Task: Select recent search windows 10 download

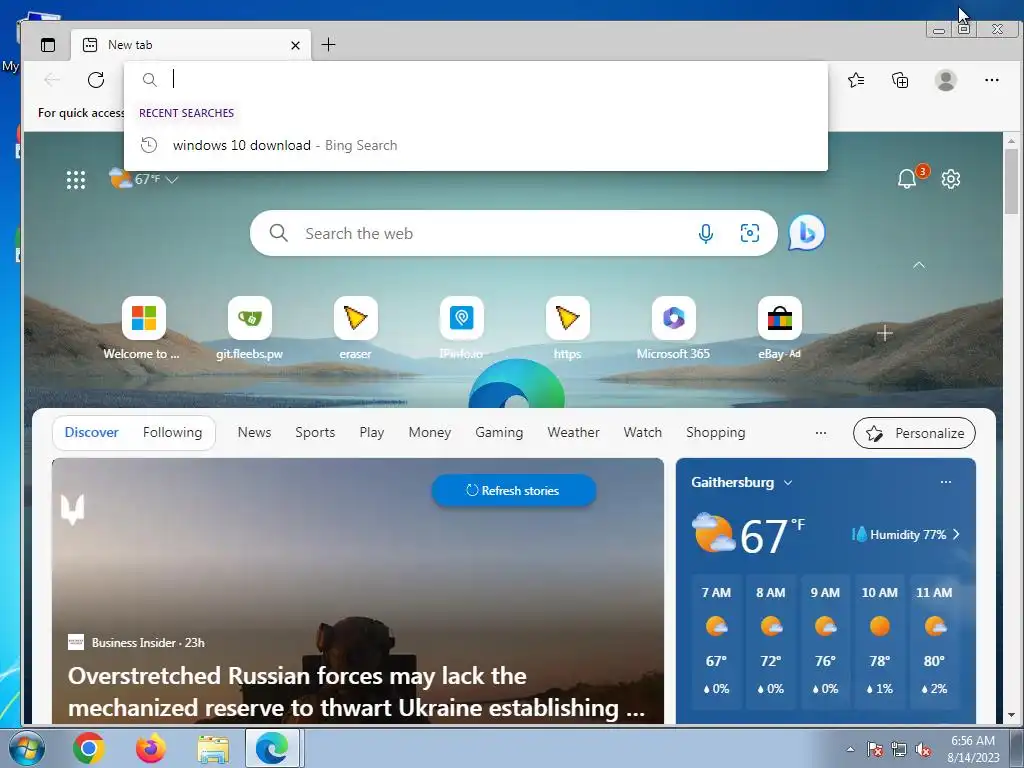Action: [475, 145]
